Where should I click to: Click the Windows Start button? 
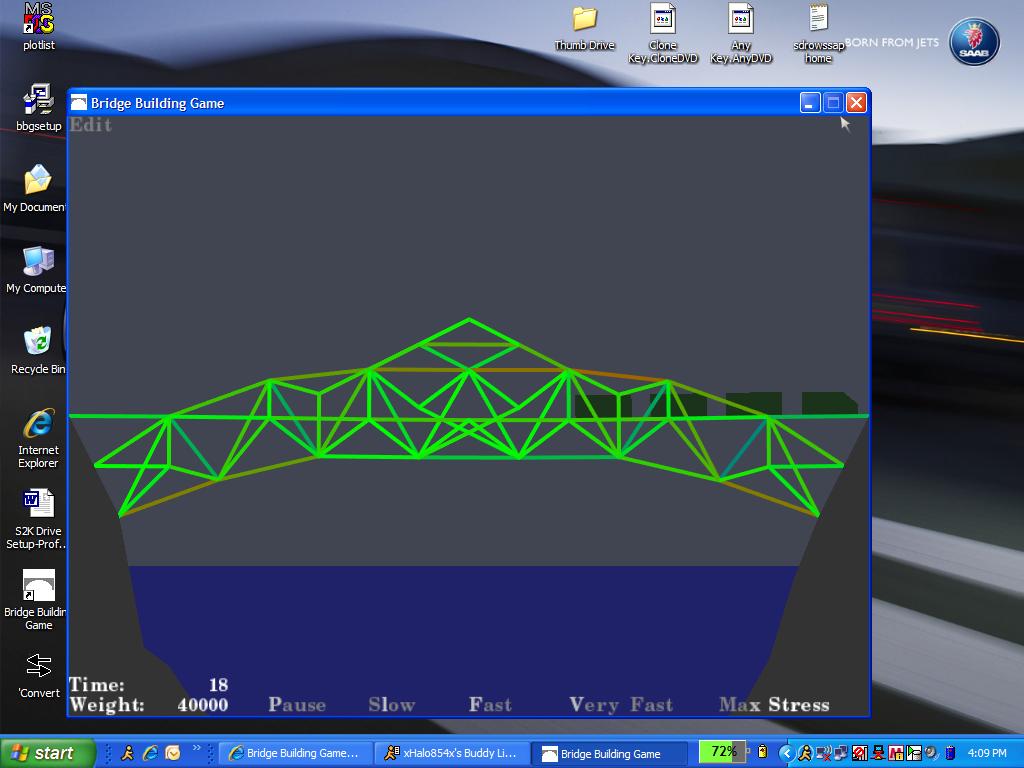click(x=47, y=753)
